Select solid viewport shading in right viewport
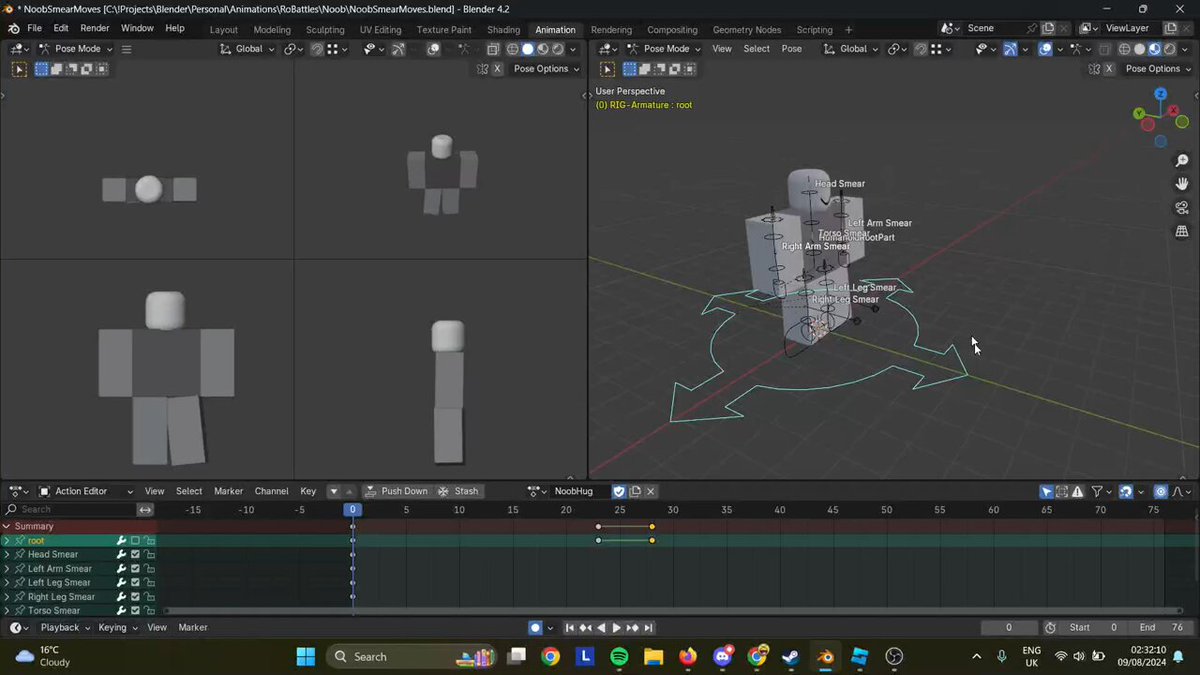1200x675 pixels. click(x=1139, y=48)
